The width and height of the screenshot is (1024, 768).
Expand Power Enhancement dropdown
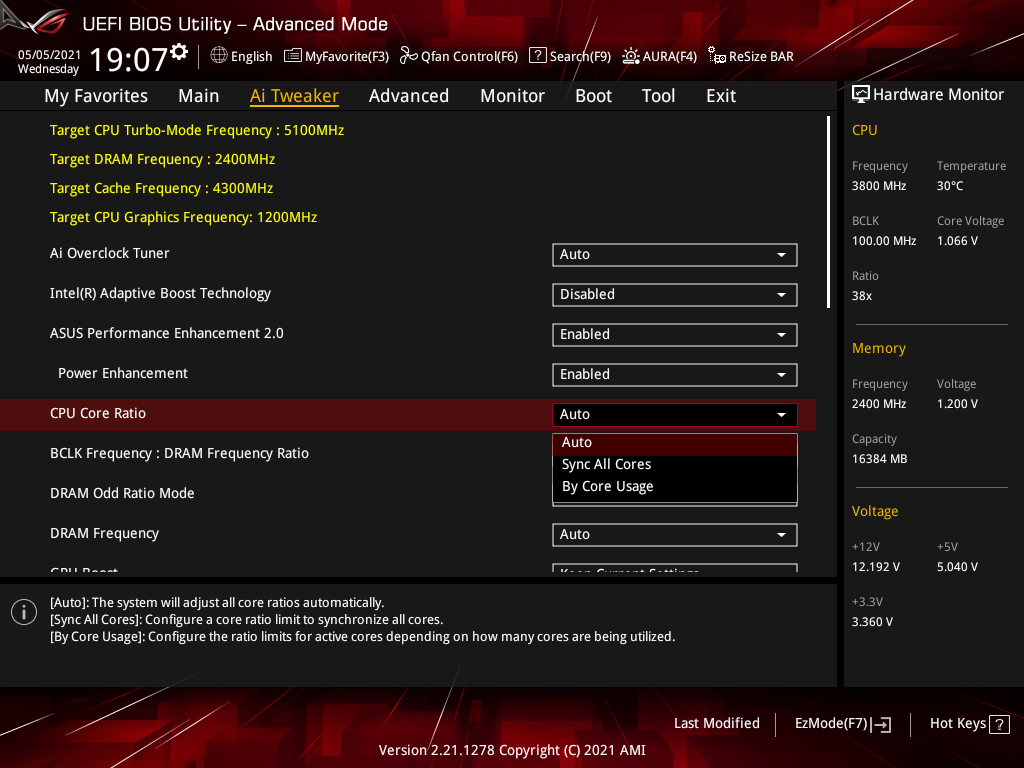click(x=675, y=375)
